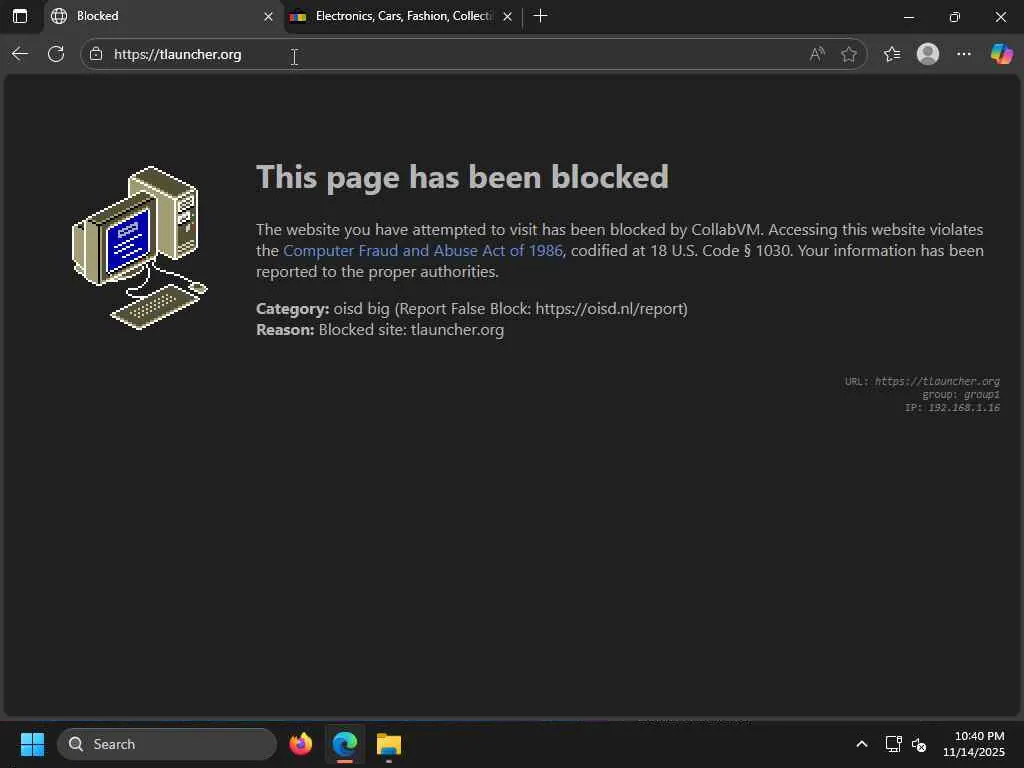Show hidden system tray icons
This screenshot has width=1024, height=768.
click(x=861, y=744)
